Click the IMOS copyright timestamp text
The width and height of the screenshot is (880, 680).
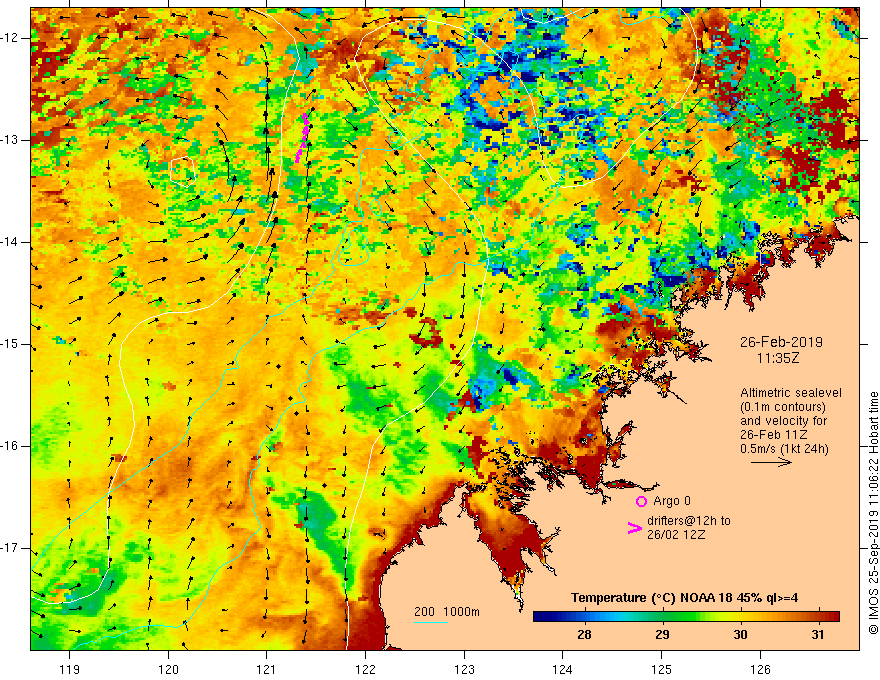coord(873,513)
